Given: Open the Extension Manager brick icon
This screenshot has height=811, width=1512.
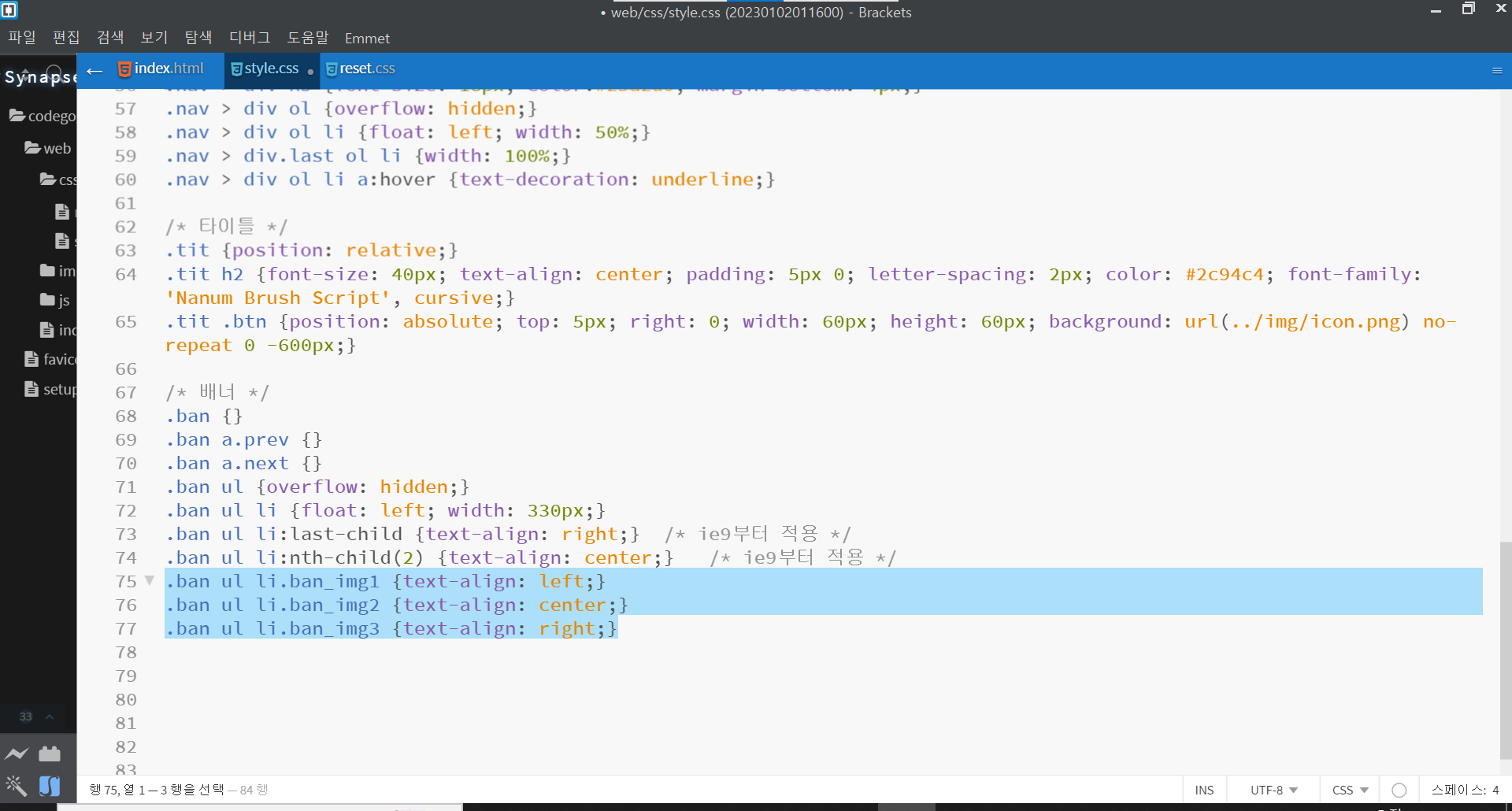Looking at the screenshot, I should (x=50, y=754).
